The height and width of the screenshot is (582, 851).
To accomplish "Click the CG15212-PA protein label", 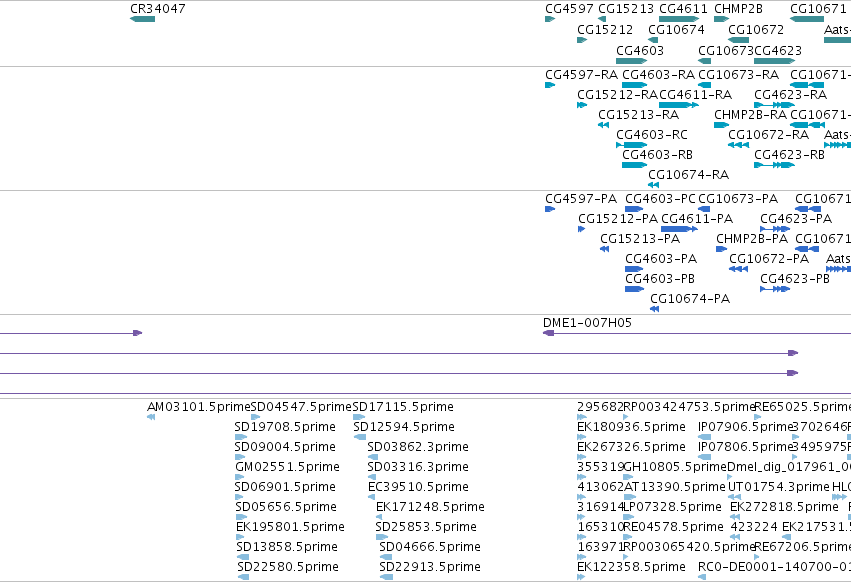I will tap(618, 219).
